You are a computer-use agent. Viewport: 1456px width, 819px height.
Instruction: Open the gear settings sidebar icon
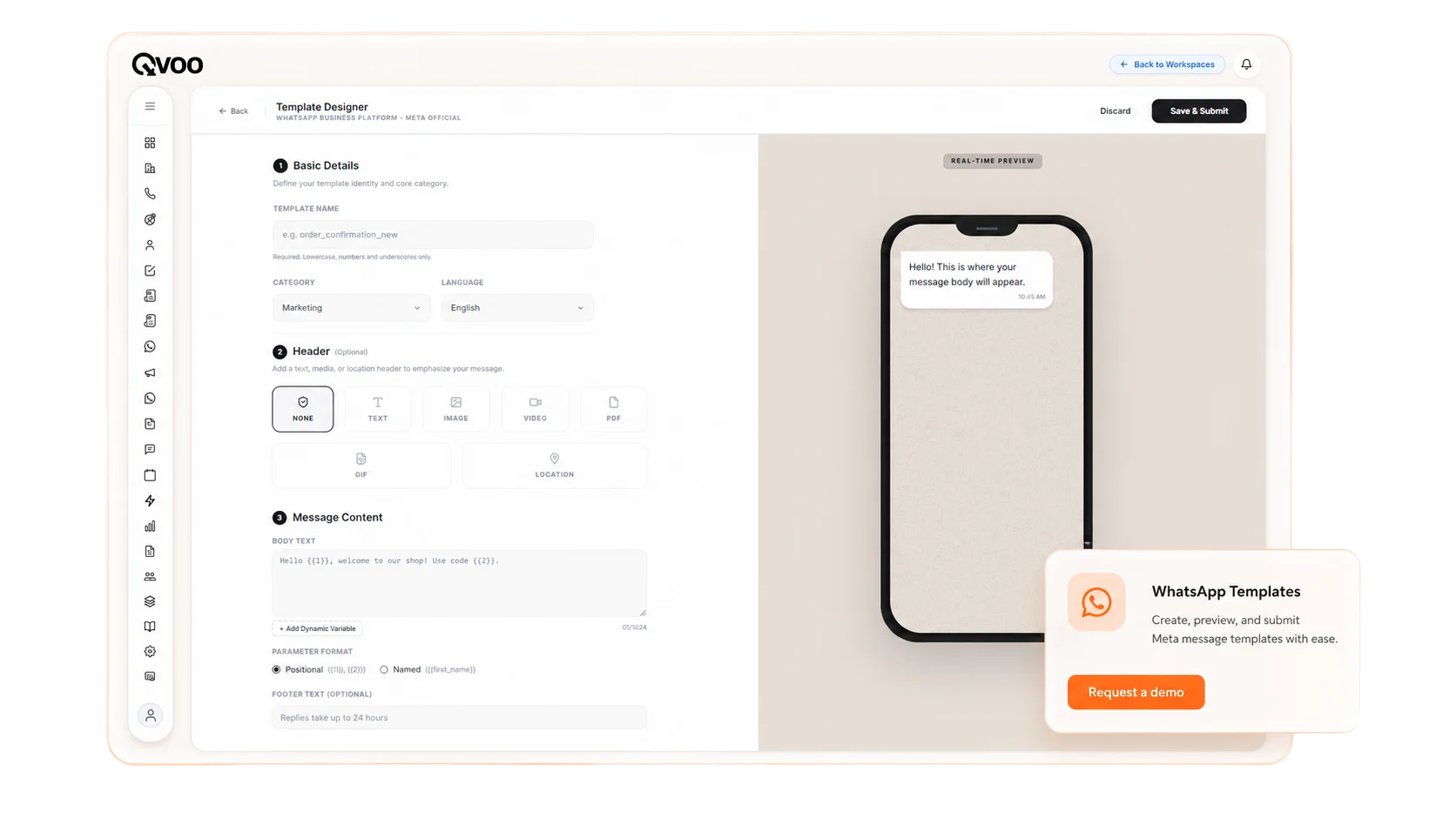coord(150,651)
